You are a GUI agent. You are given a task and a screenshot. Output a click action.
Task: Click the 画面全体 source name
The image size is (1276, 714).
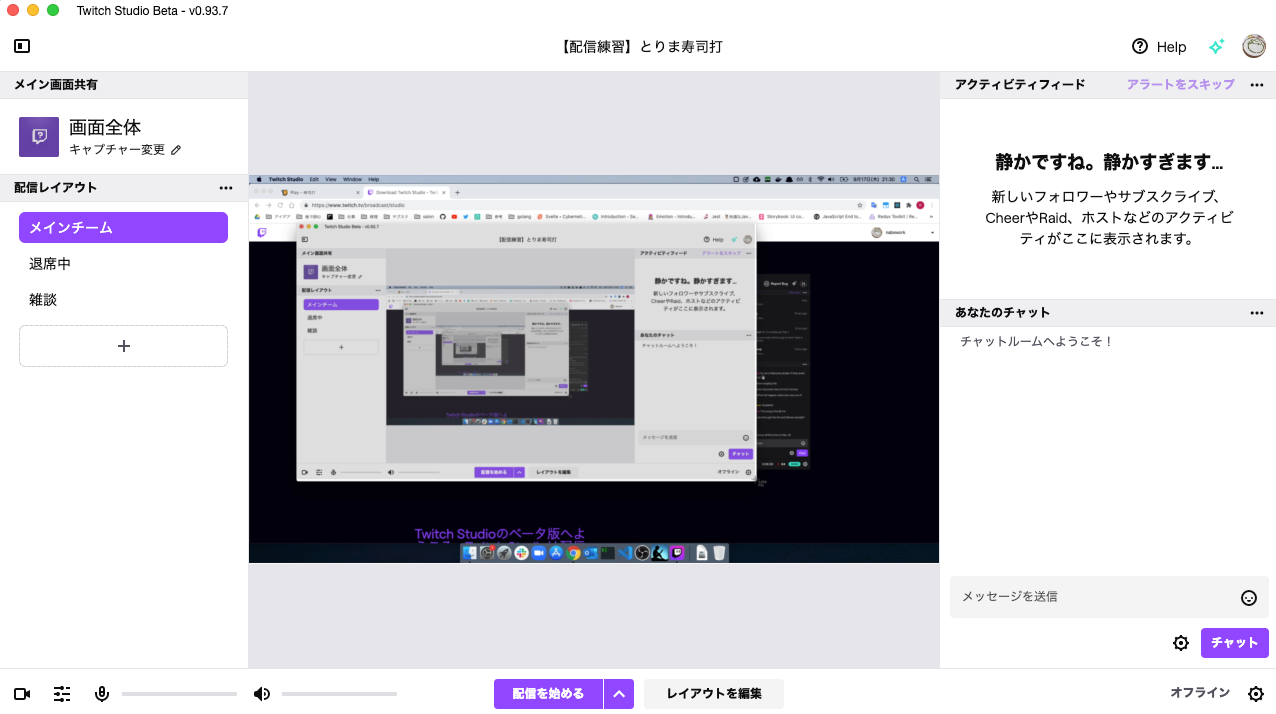coord(105,127)
